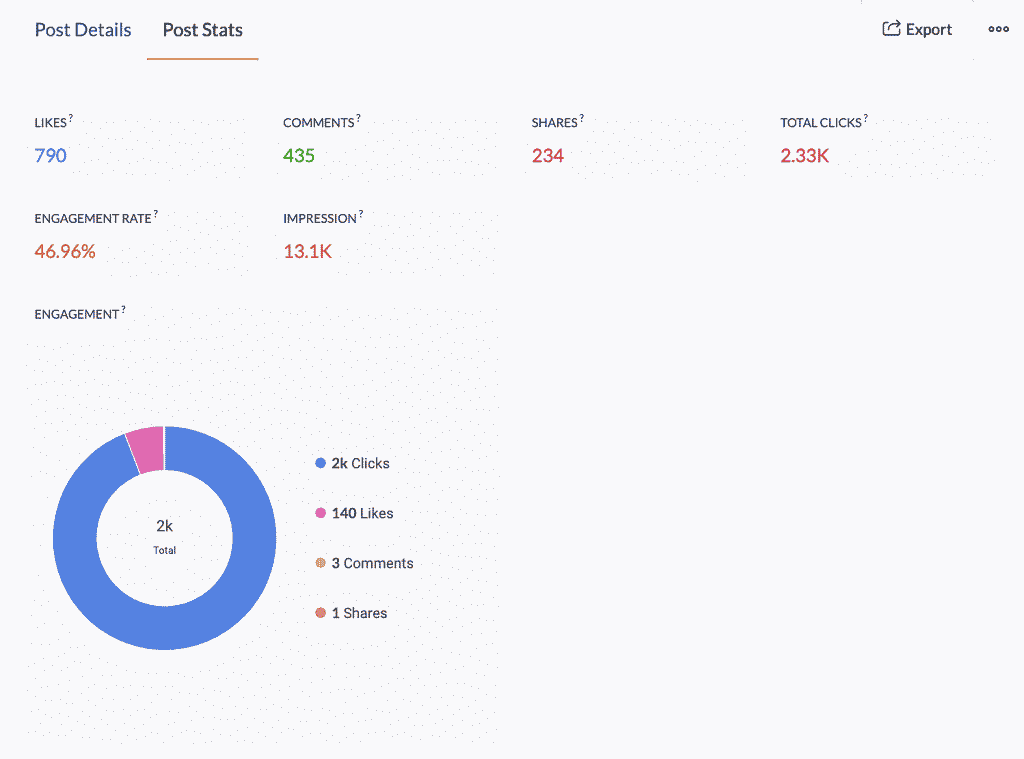Screen dimensions: 1024x759
Task: Toggle the 2k Clicks legend entry
Action: click(x=353, y=463)
